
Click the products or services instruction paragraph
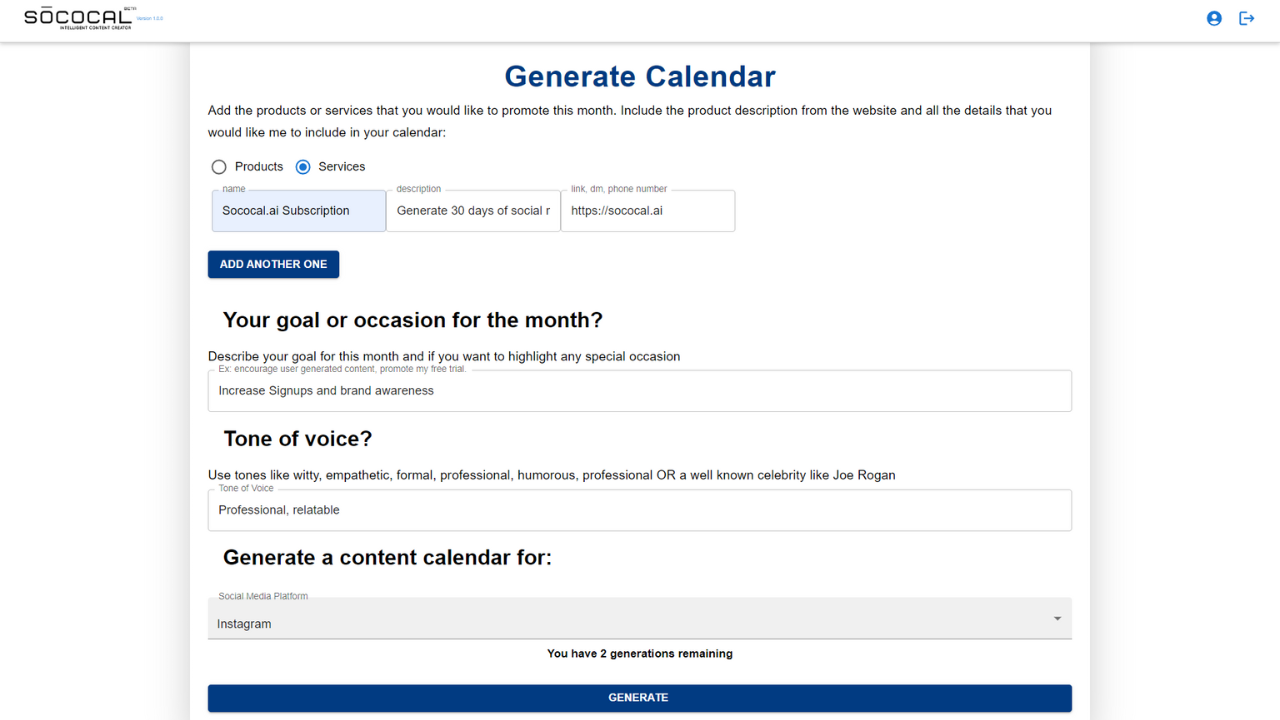(629, 121)
